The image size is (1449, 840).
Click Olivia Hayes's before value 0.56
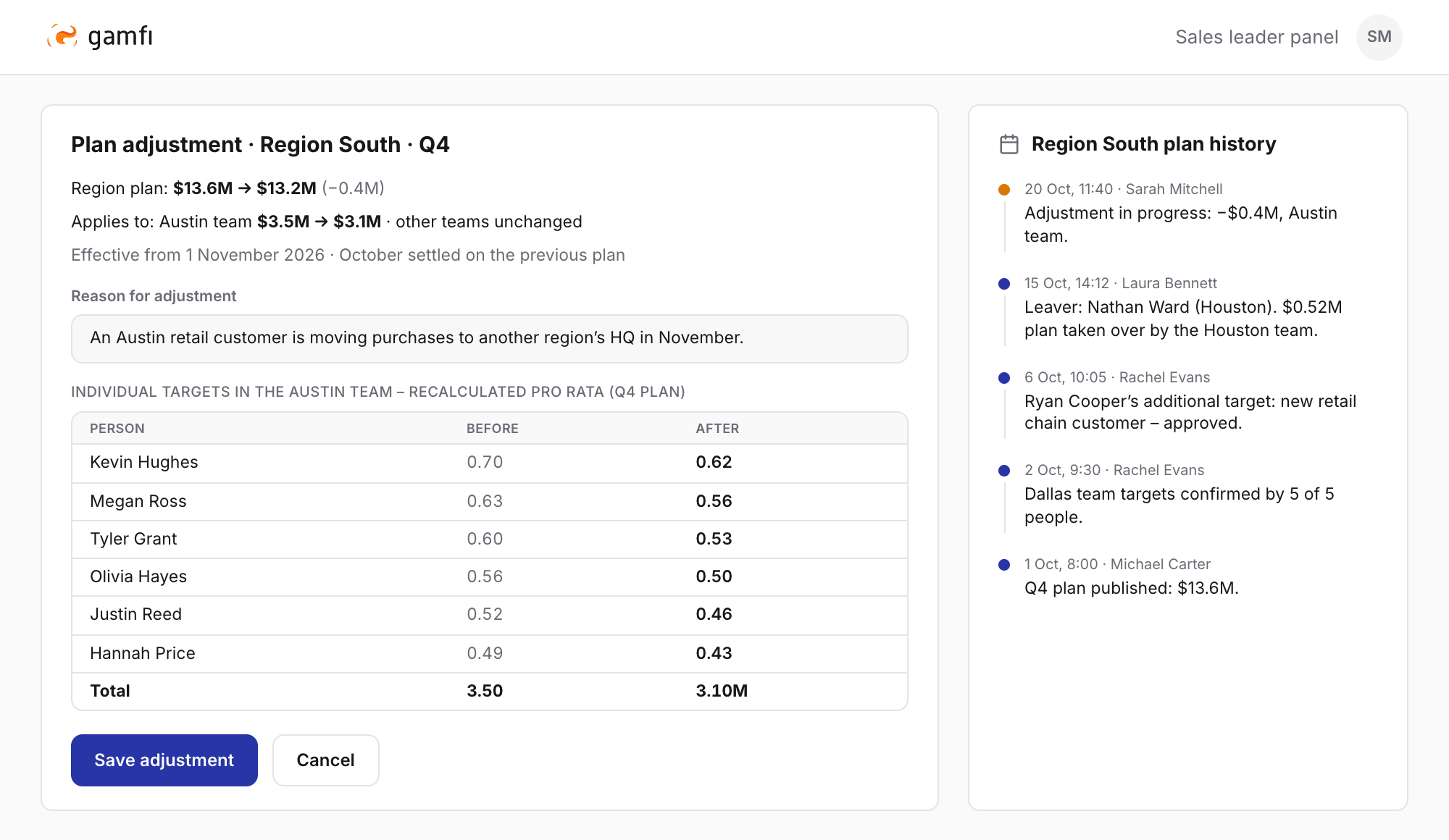coord(485,576)
